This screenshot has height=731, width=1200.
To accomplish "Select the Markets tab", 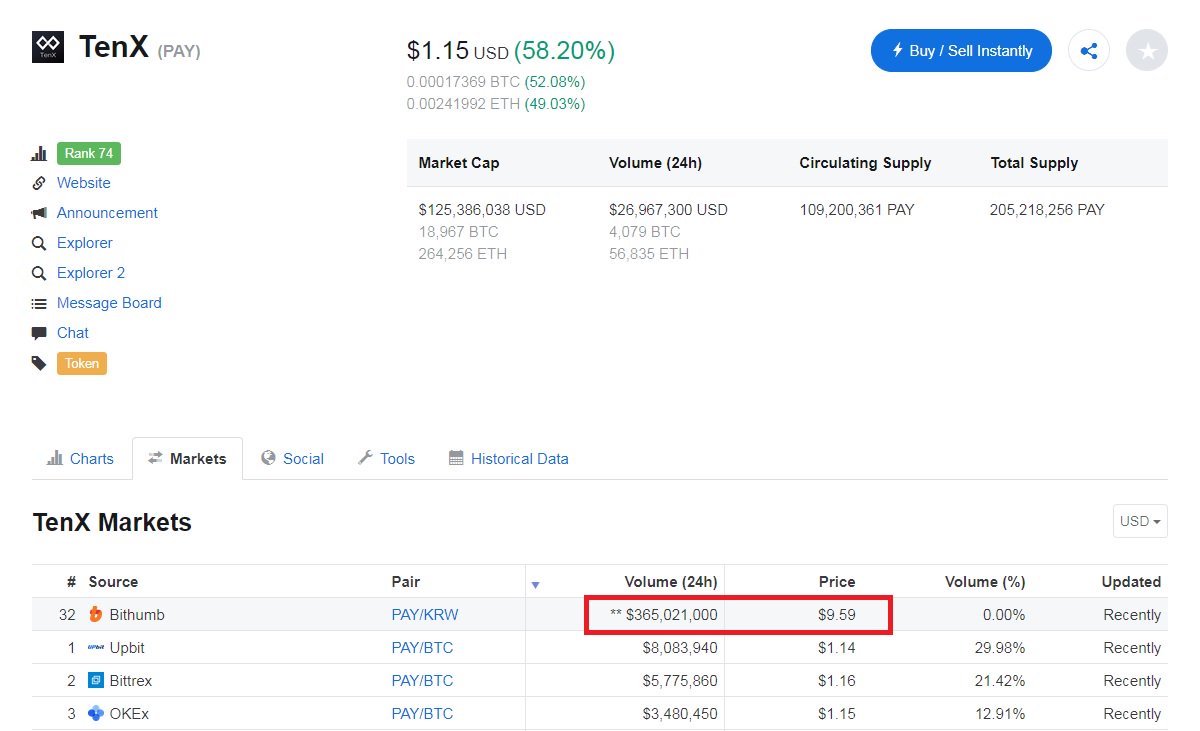I will click(x=187, y=459).
